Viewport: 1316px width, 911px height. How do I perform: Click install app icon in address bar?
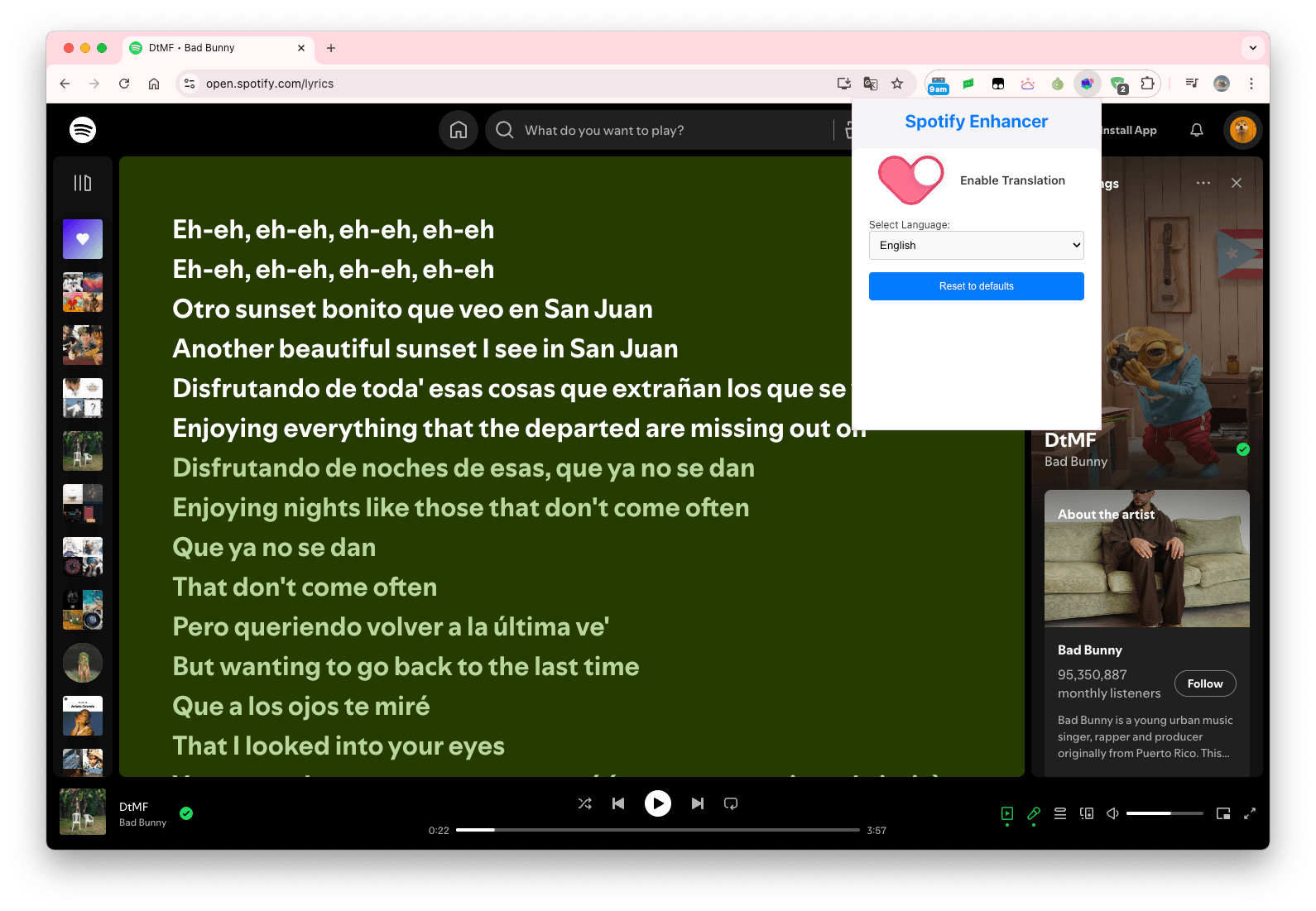[844, 84]
